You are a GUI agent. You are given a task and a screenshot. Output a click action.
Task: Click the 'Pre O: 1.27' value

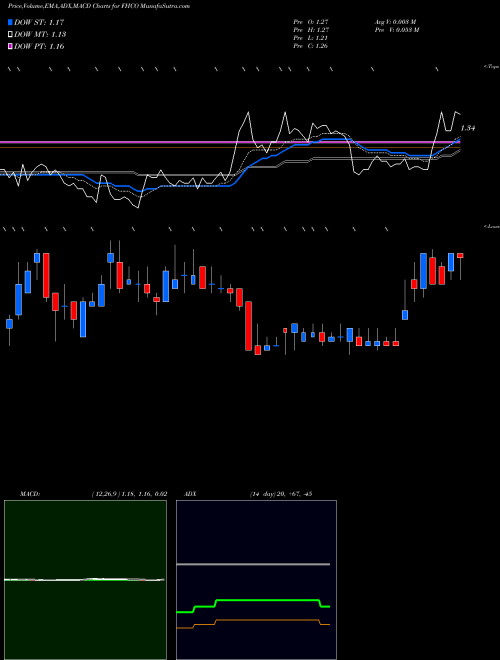point(311,22)
